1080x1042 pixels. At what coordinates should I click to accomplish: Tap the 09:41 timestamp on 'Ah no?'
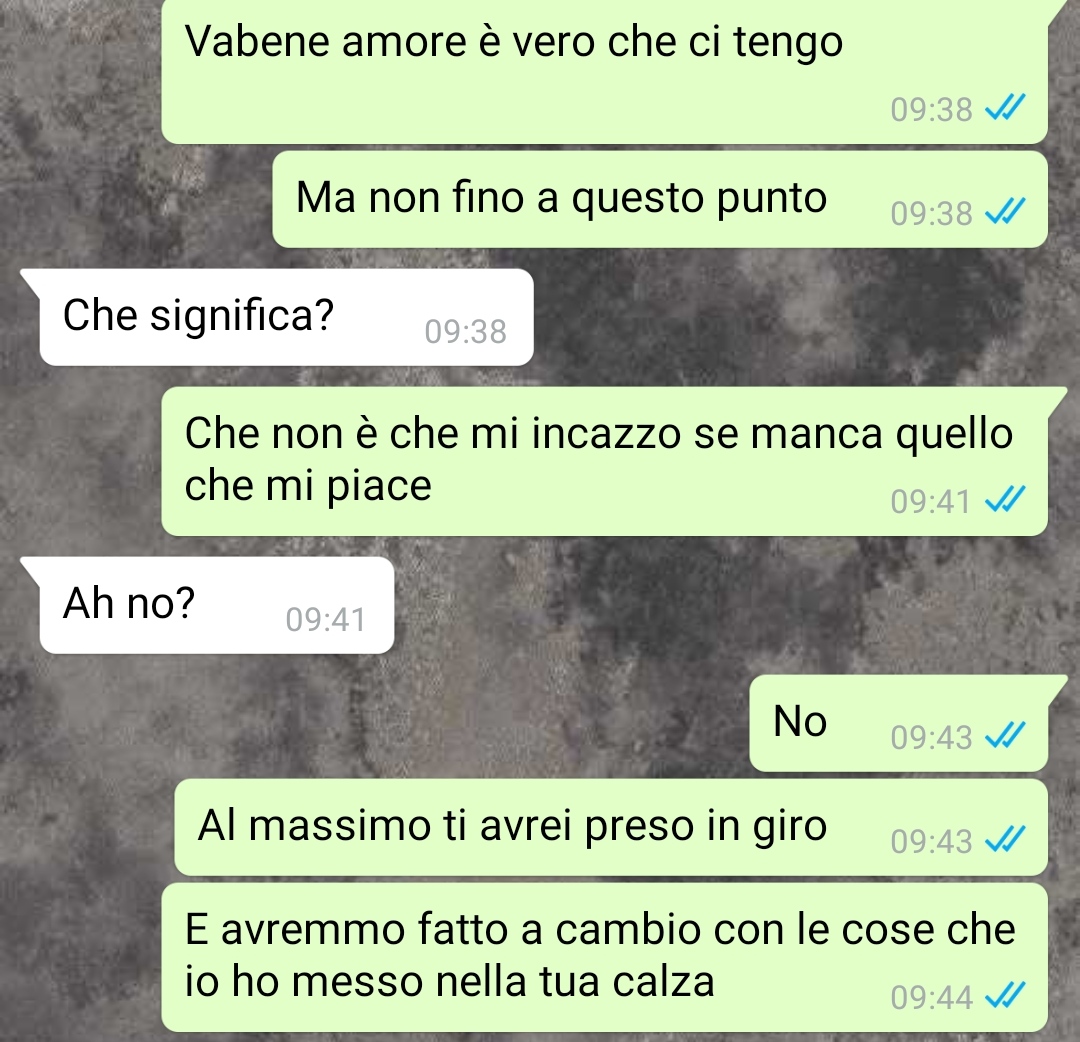326,620
